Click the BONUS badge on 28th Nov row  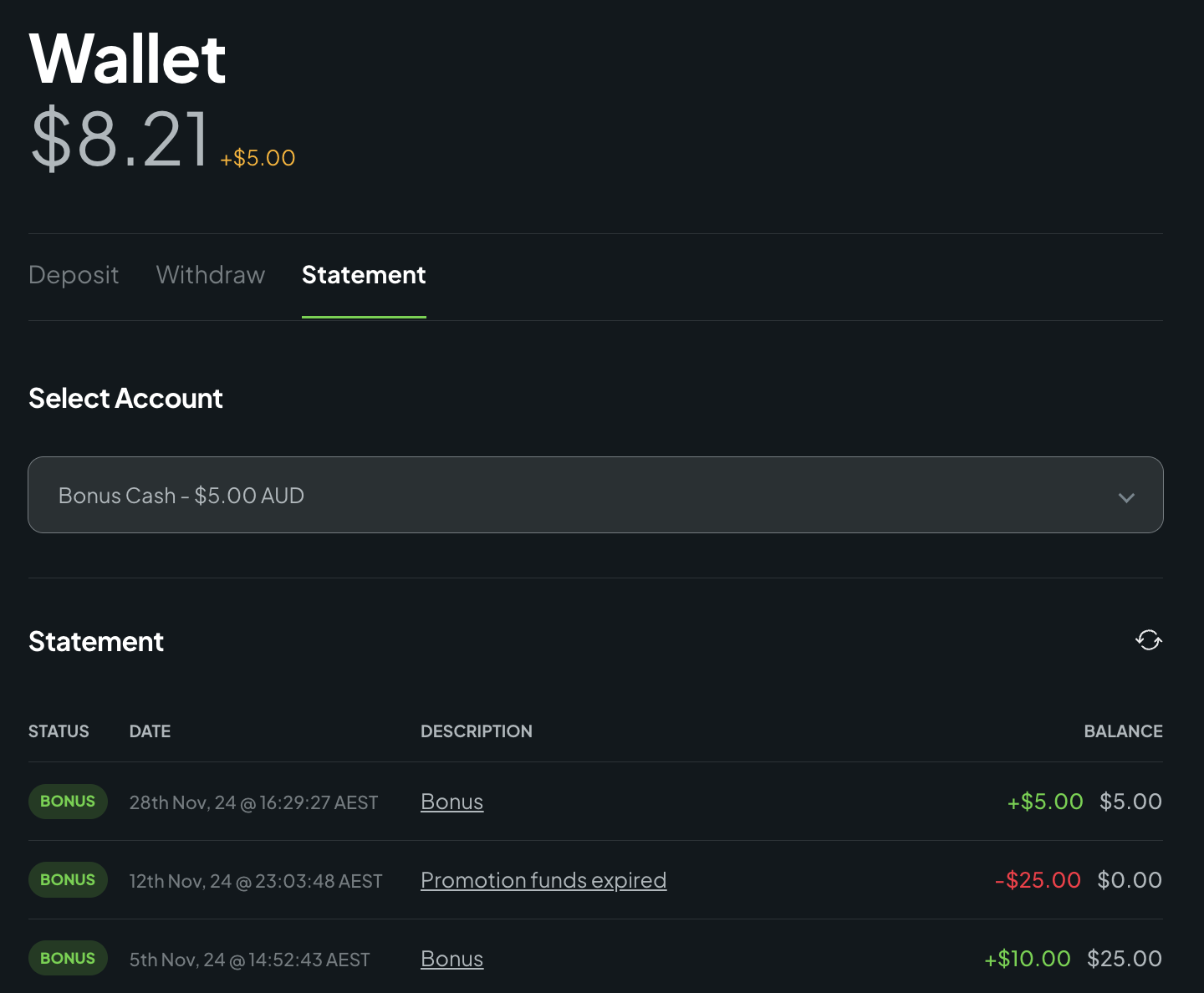68,802
